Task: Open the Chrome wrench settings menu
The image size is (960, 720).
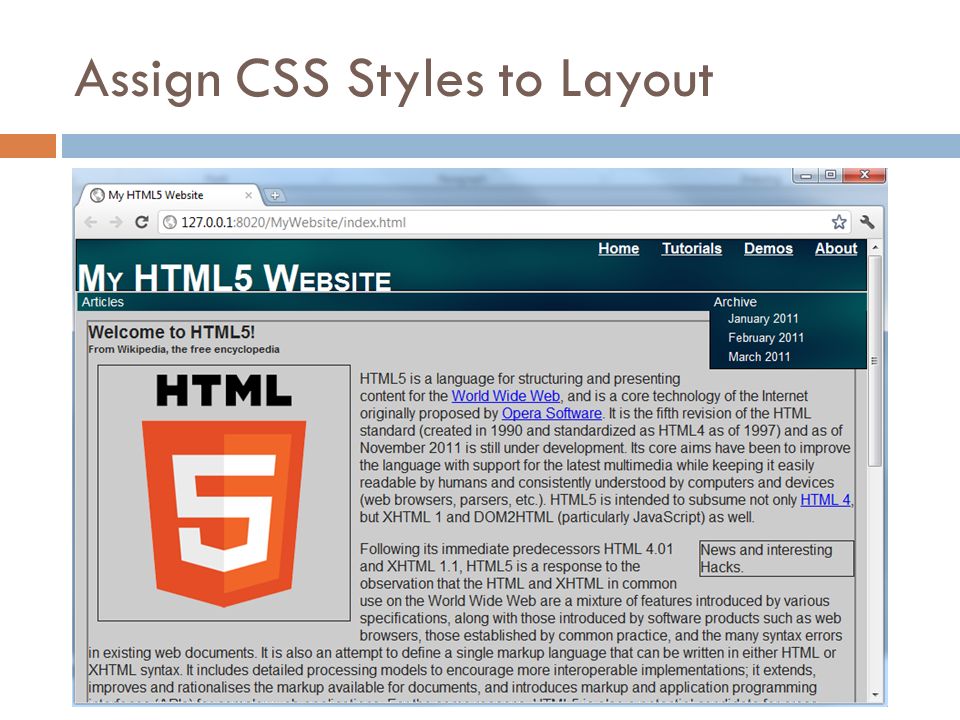Action: pos(866,222)
